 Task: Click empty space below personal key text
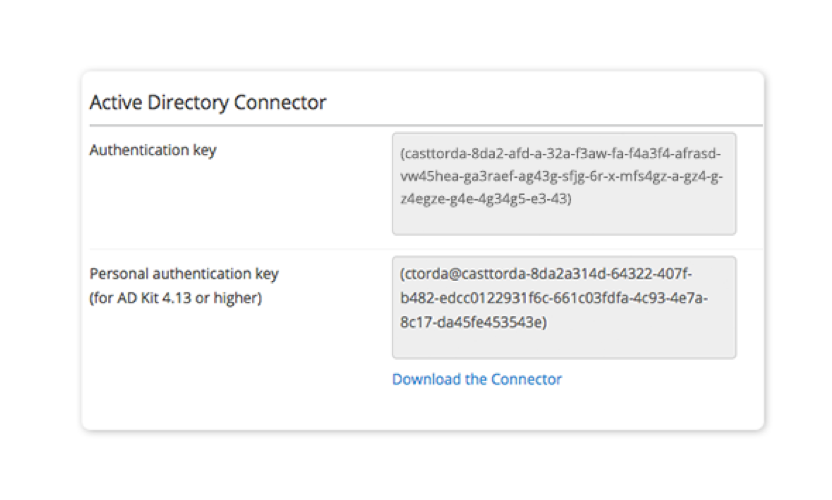pos(563,343)
